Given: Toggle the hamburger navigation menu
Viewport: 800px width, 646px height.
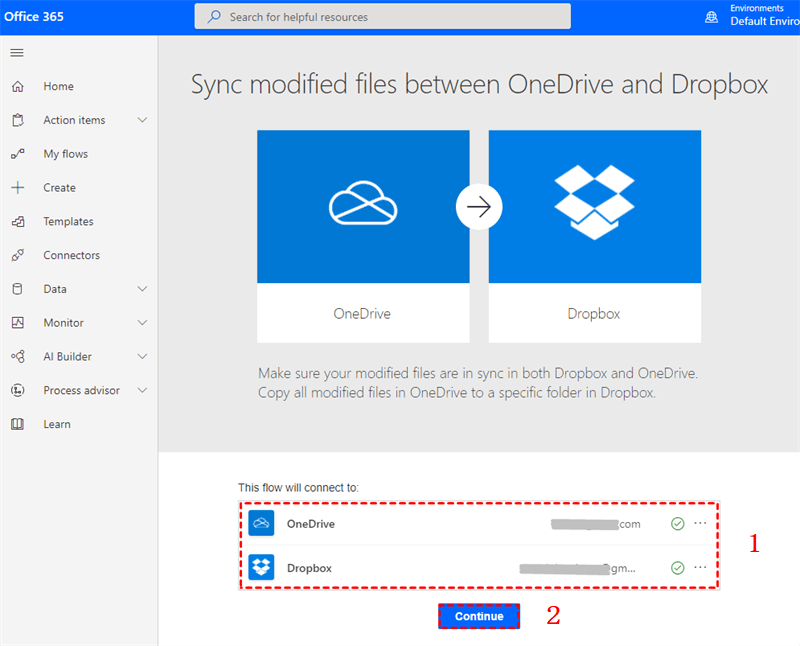Looking at the screenshot, I should coord(17,53).
